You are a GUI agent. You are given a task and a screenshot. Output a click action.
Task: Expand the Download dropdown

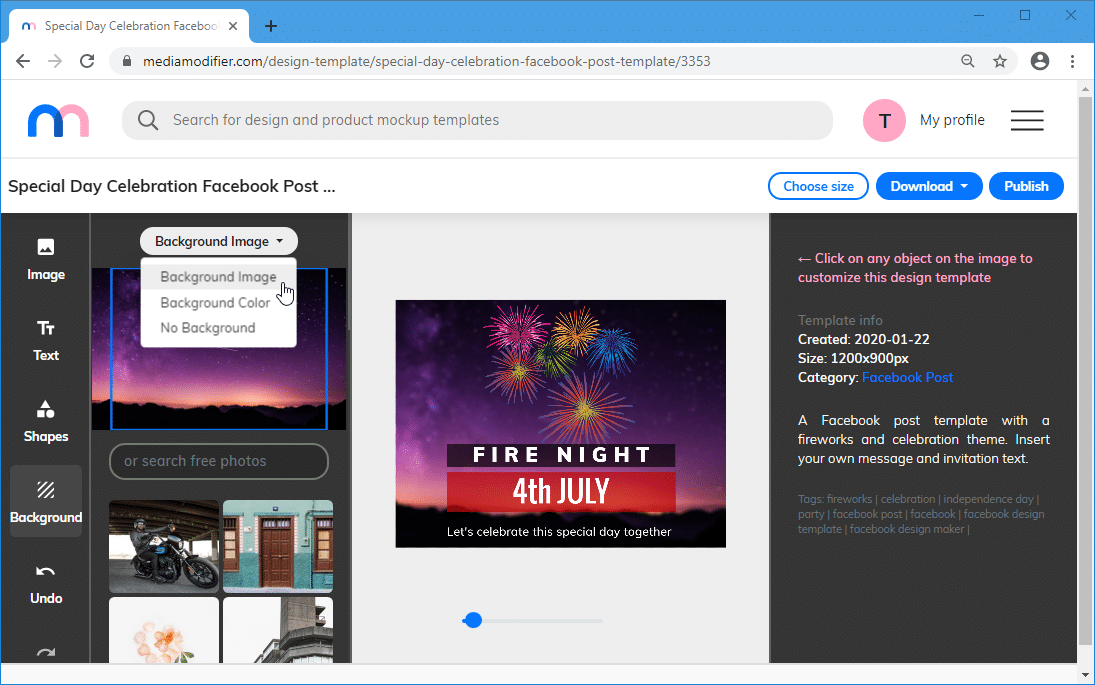click(x=929, y=186)
